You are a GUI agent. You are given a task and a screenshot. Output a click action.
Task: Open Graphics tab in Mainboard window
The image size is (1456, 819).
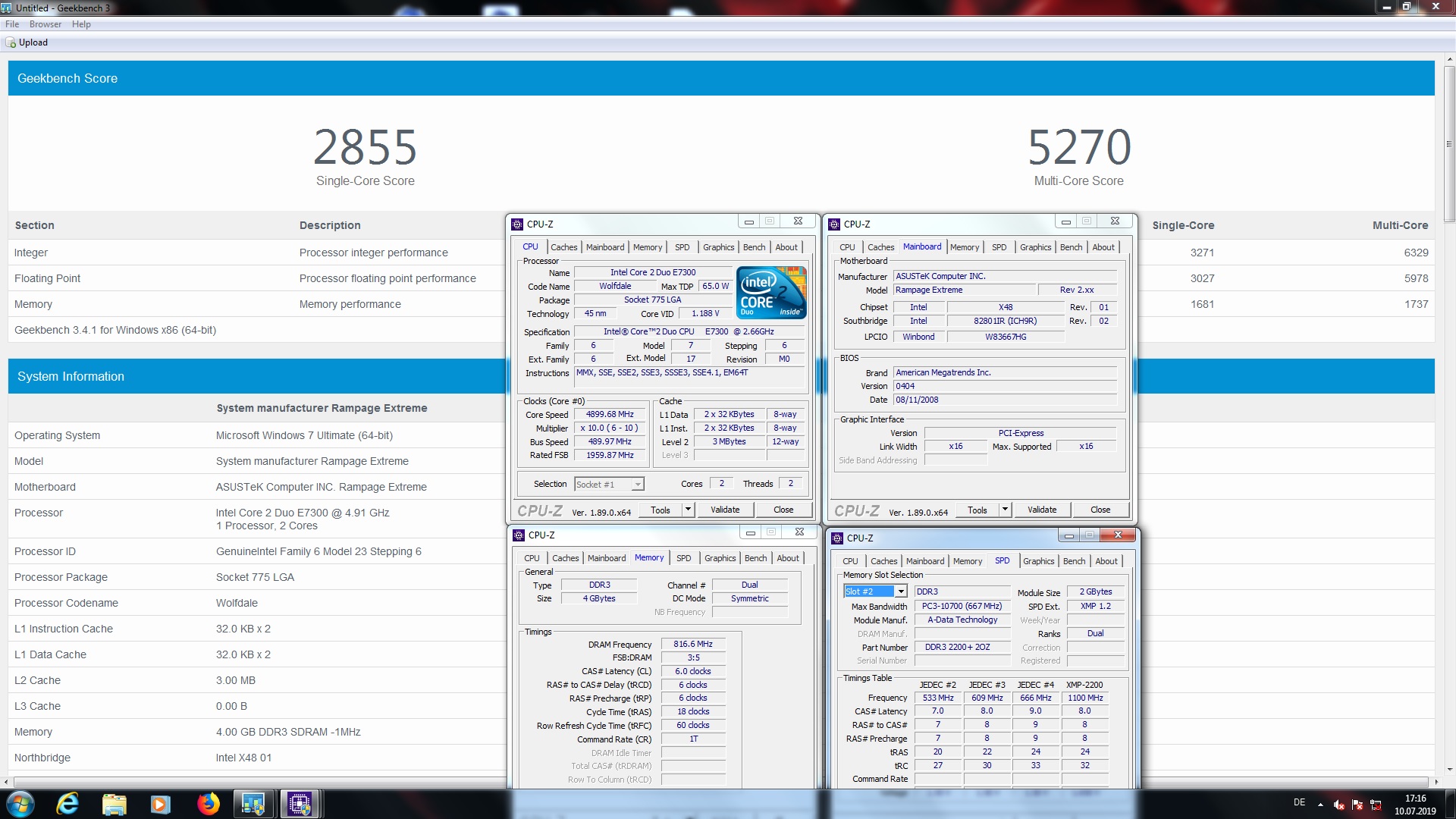(1035, 247)
